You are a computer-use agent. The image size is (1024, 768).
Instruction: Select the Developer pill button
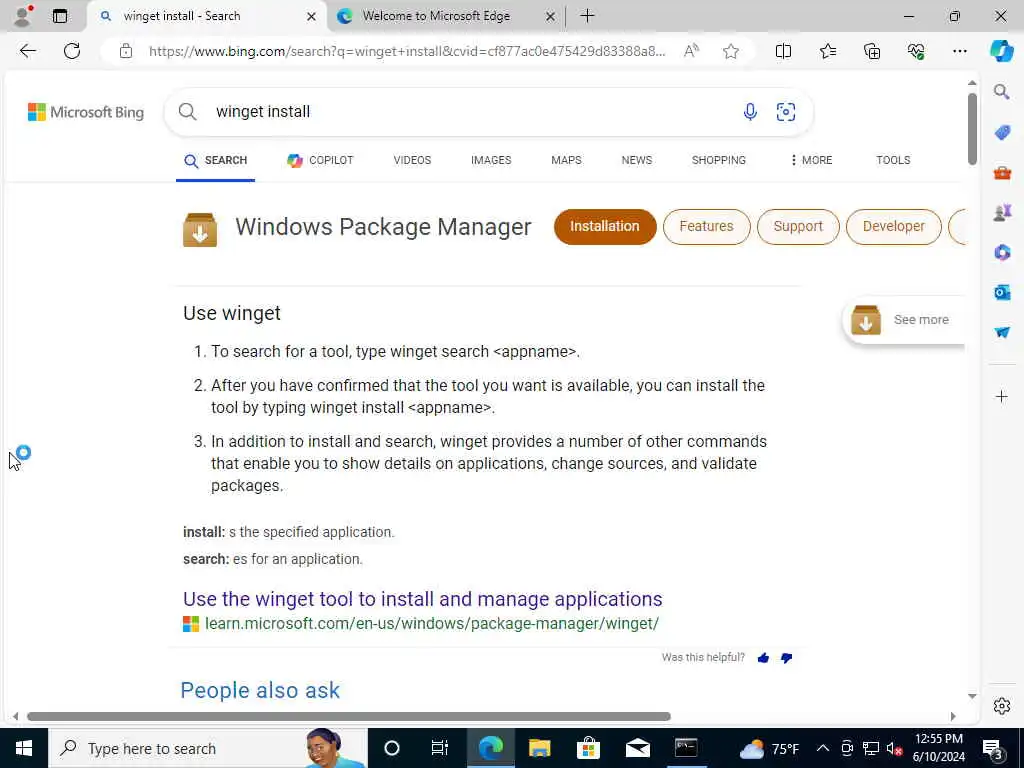(893, 227)
